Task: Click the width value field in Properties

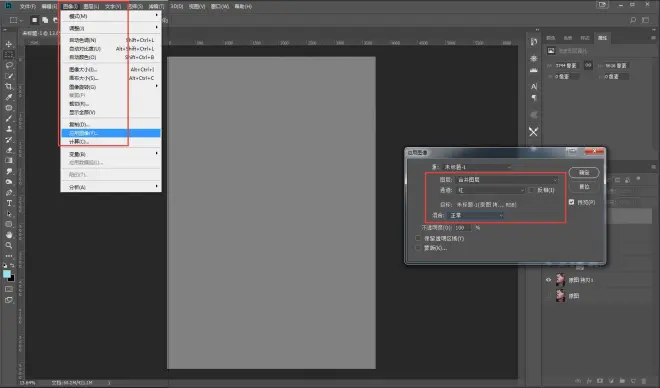Action: (x=567, y=66)
